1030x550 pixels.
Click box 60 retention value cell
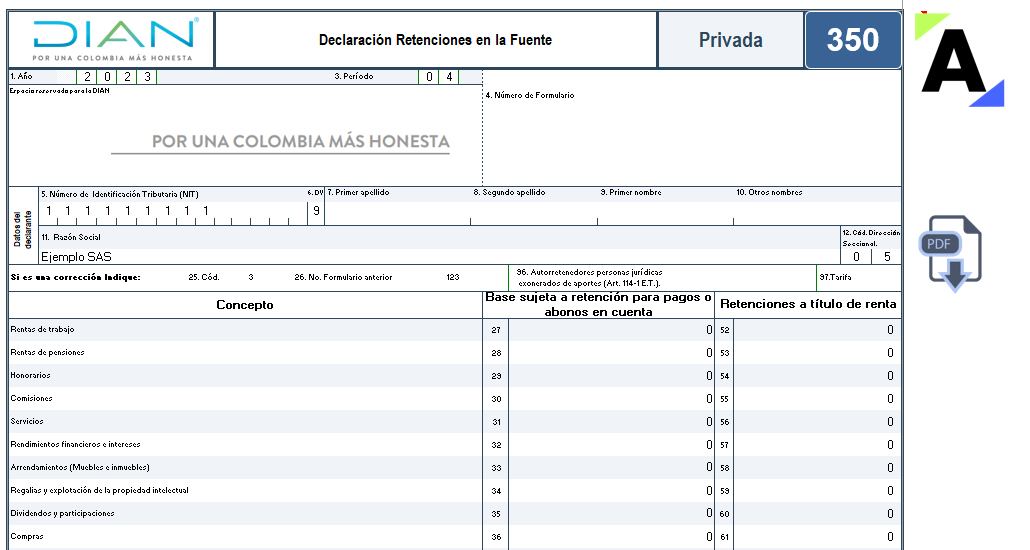(x=817, y=514)
